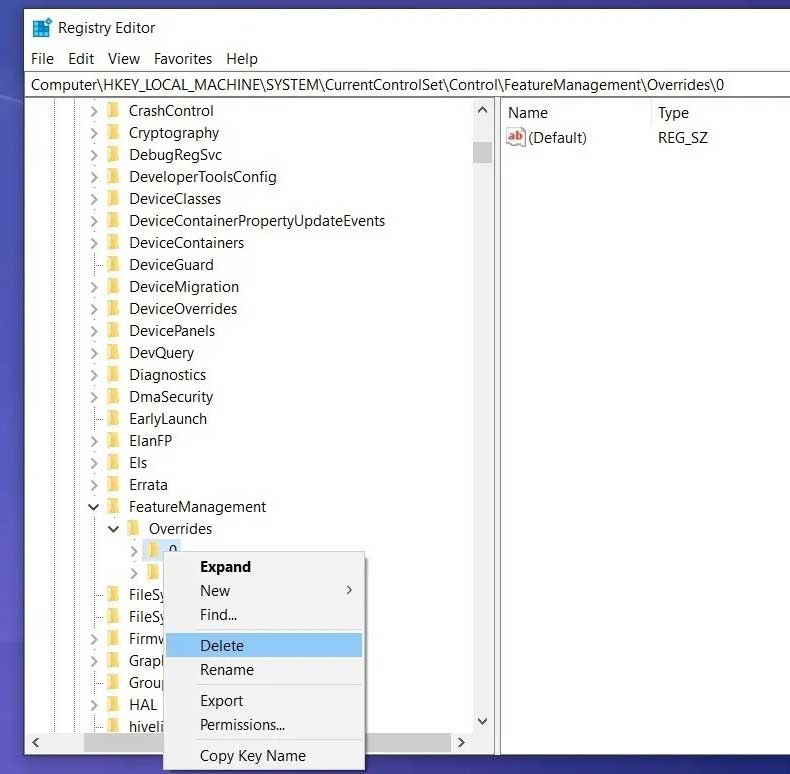Select the Diagnostics folder icon
This screenshot has height=774, width=790.
[x=114, y=374]
